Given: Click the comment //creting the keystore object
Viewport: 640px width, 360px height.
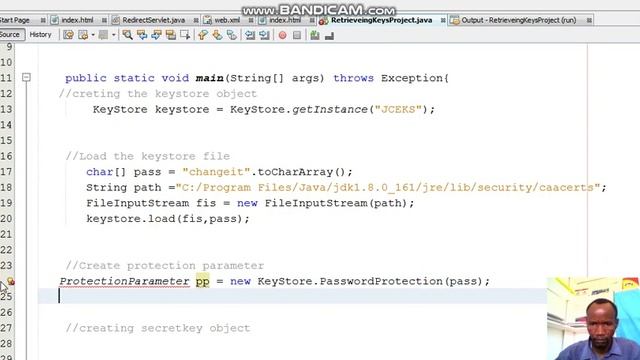Looking at the screenshot, I should tap(158, 94).
